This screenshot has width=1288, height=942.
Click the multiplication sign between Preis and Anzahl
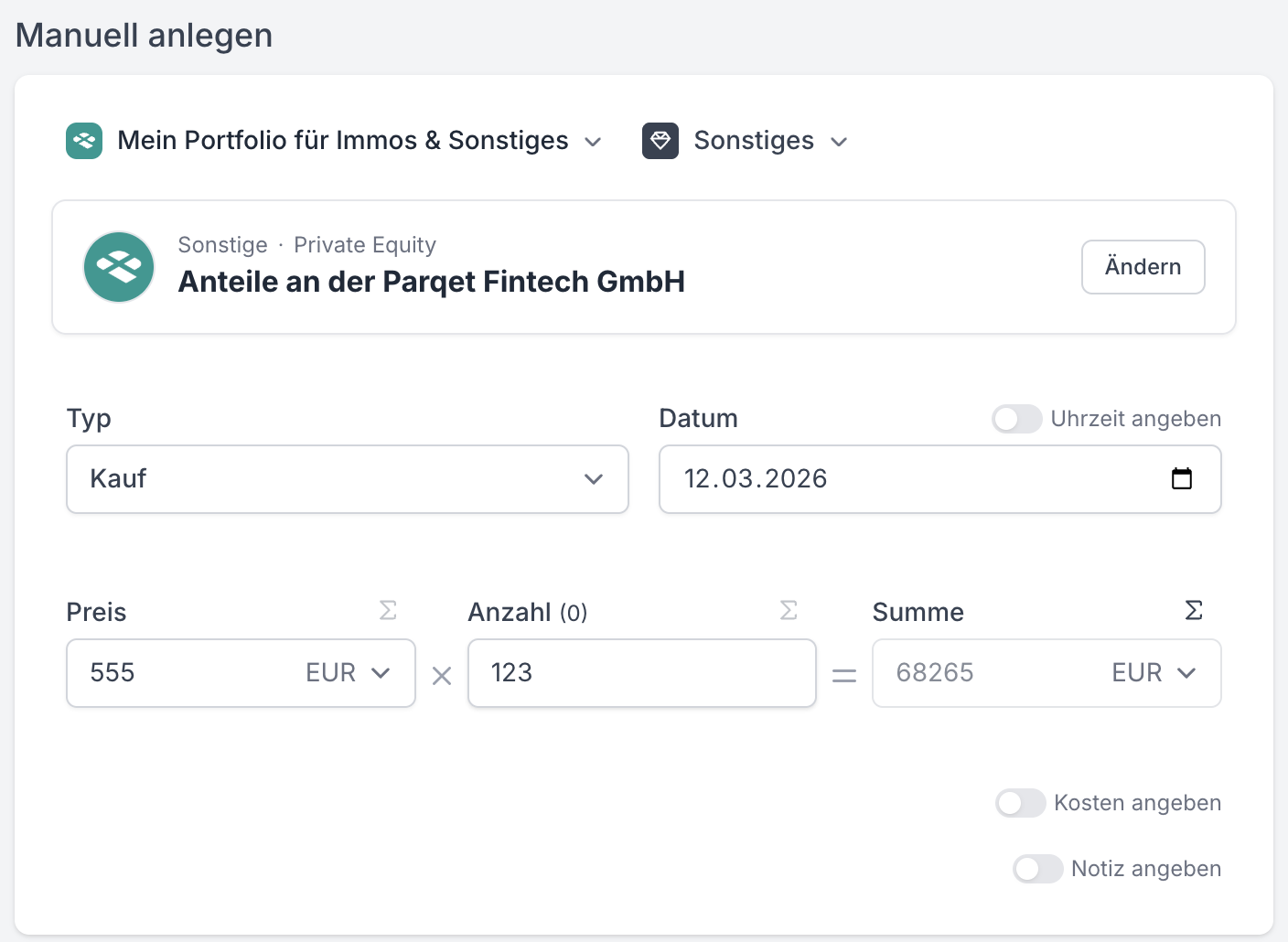click(x=442, y=676)
